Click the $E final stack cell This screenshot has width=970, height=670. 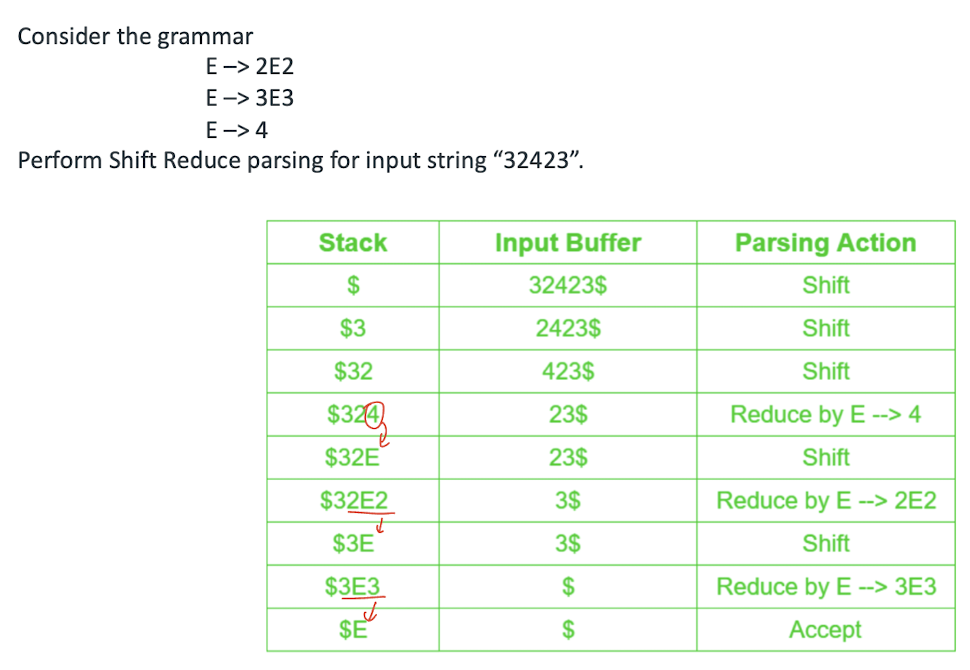(x=352, y=630)
